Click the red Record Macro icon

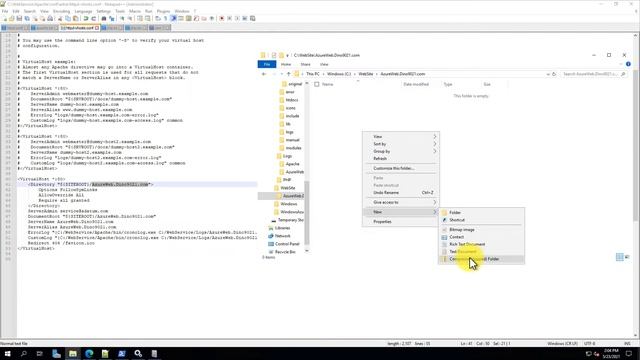pyautogui.click(x=222, y=18)
